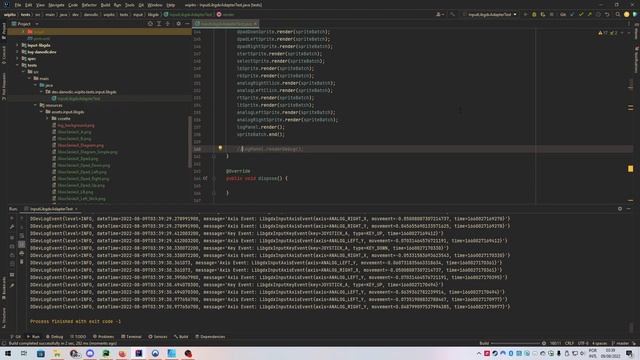Screen dimensions: 640x360
Task: Hide the Project panel with minus icon
Action: tap(187, 24)
